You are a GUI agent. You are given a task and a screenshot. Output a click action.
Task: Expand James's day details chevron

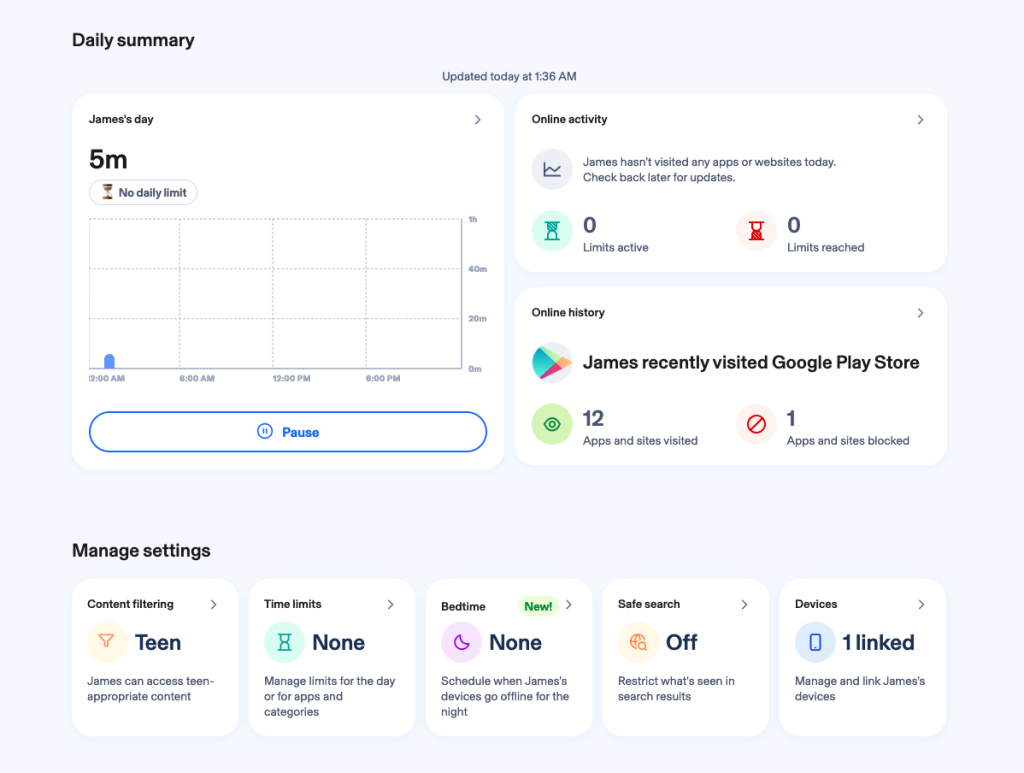(x=478, y=120)
